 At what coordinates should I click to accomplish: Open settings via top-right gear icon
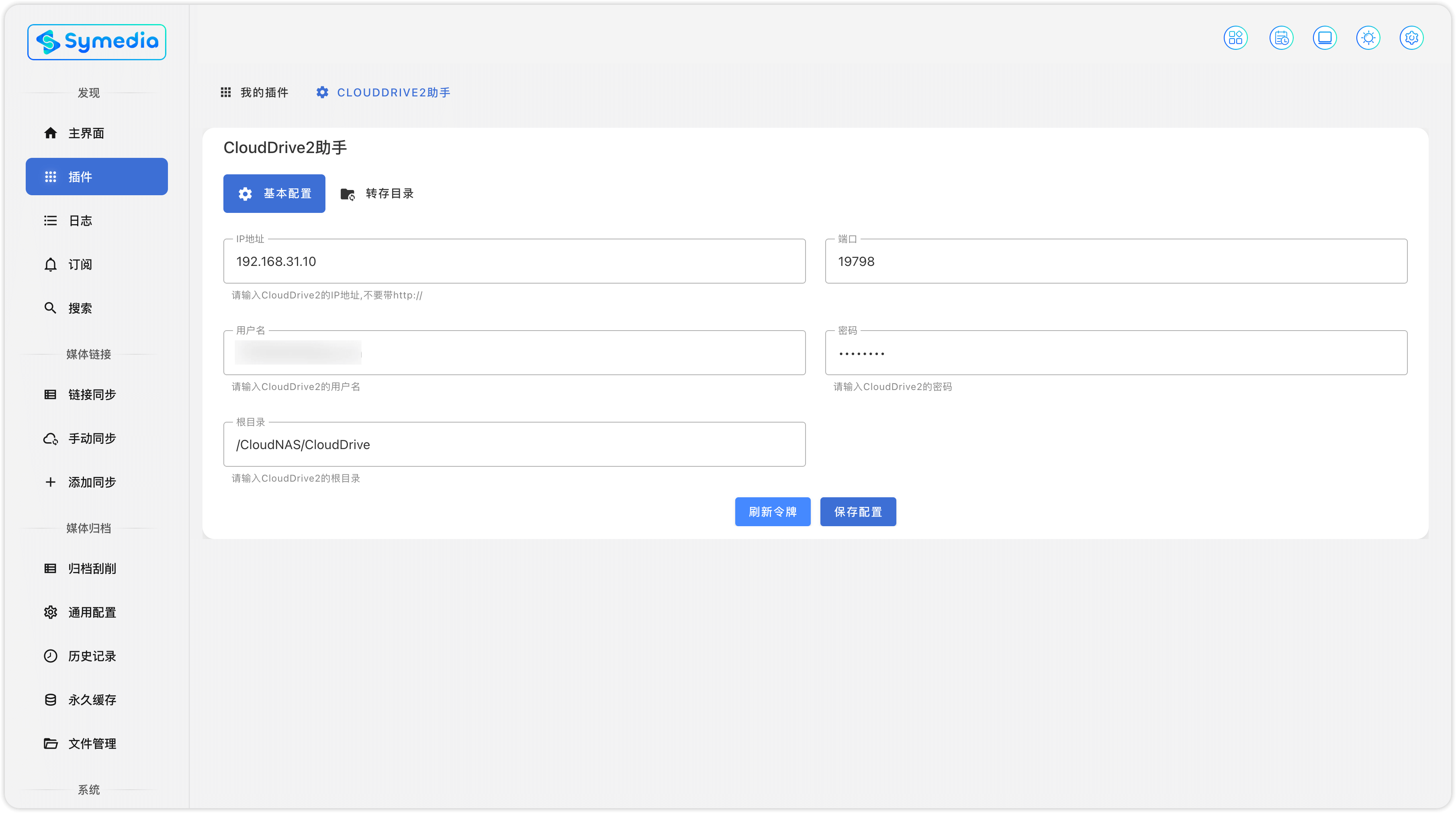[x=1411, y=38]
